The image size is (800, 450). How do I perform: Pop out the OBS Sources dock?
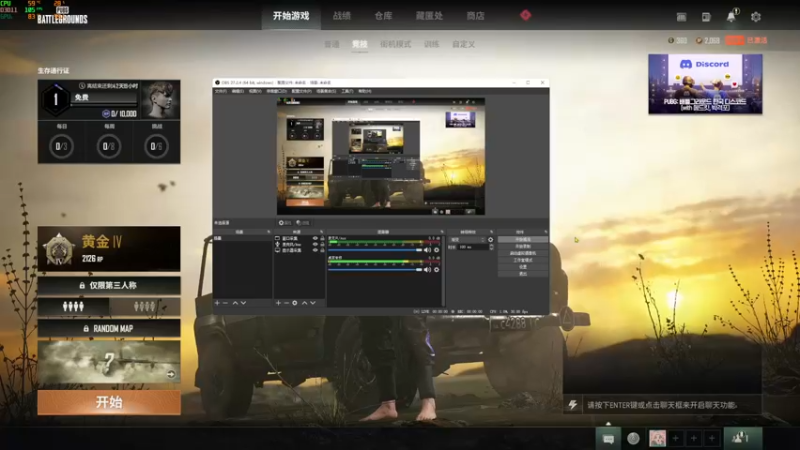click(321, 232)
